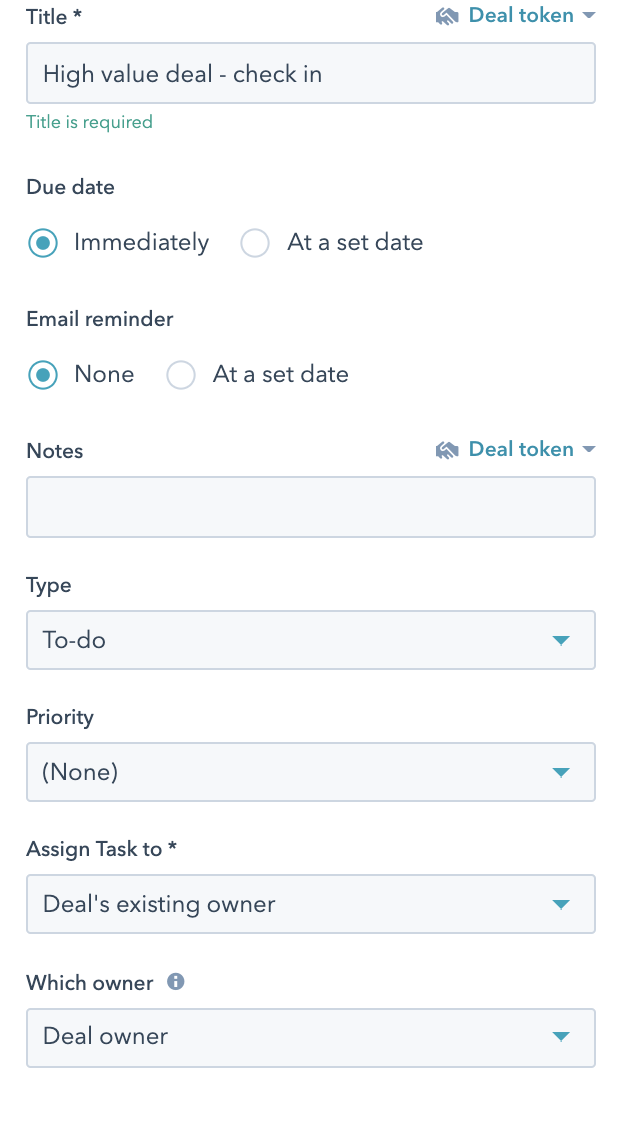Click the Deal token link above the Notes field
The image size is (644, 1140).
click(521, 450)
